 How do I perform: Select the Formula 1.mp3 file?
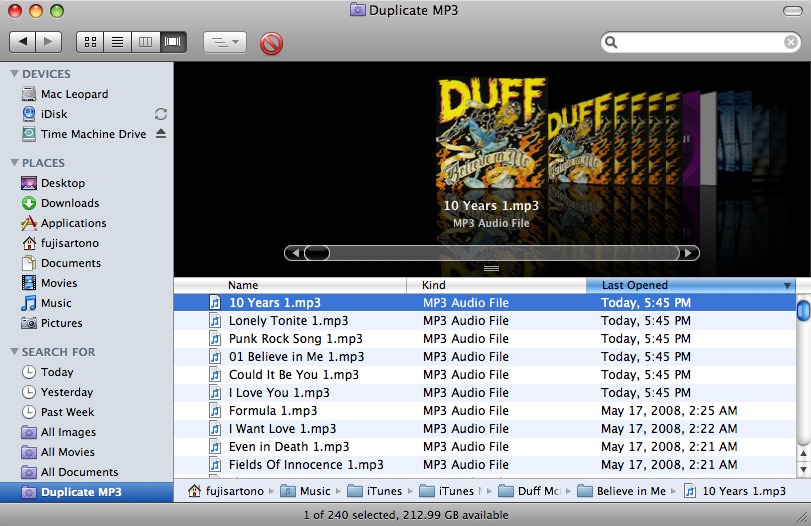[485, 411]
